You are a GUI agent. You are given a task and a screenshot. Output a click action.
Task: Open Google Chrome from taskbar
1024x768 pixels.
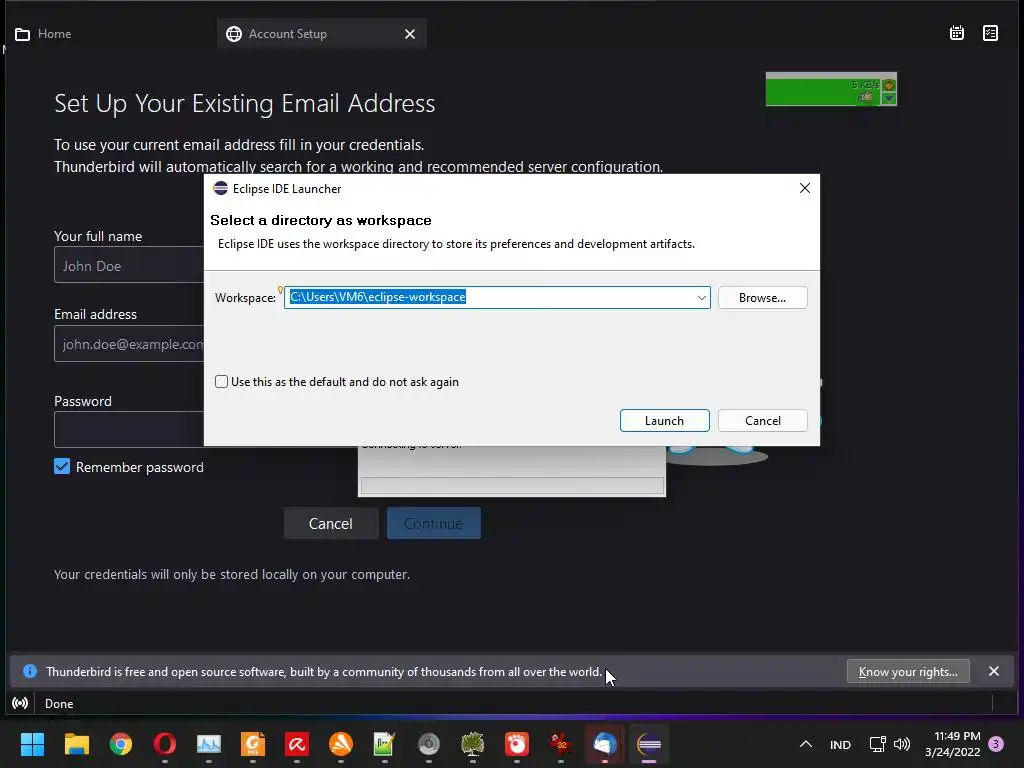[121, 744]
